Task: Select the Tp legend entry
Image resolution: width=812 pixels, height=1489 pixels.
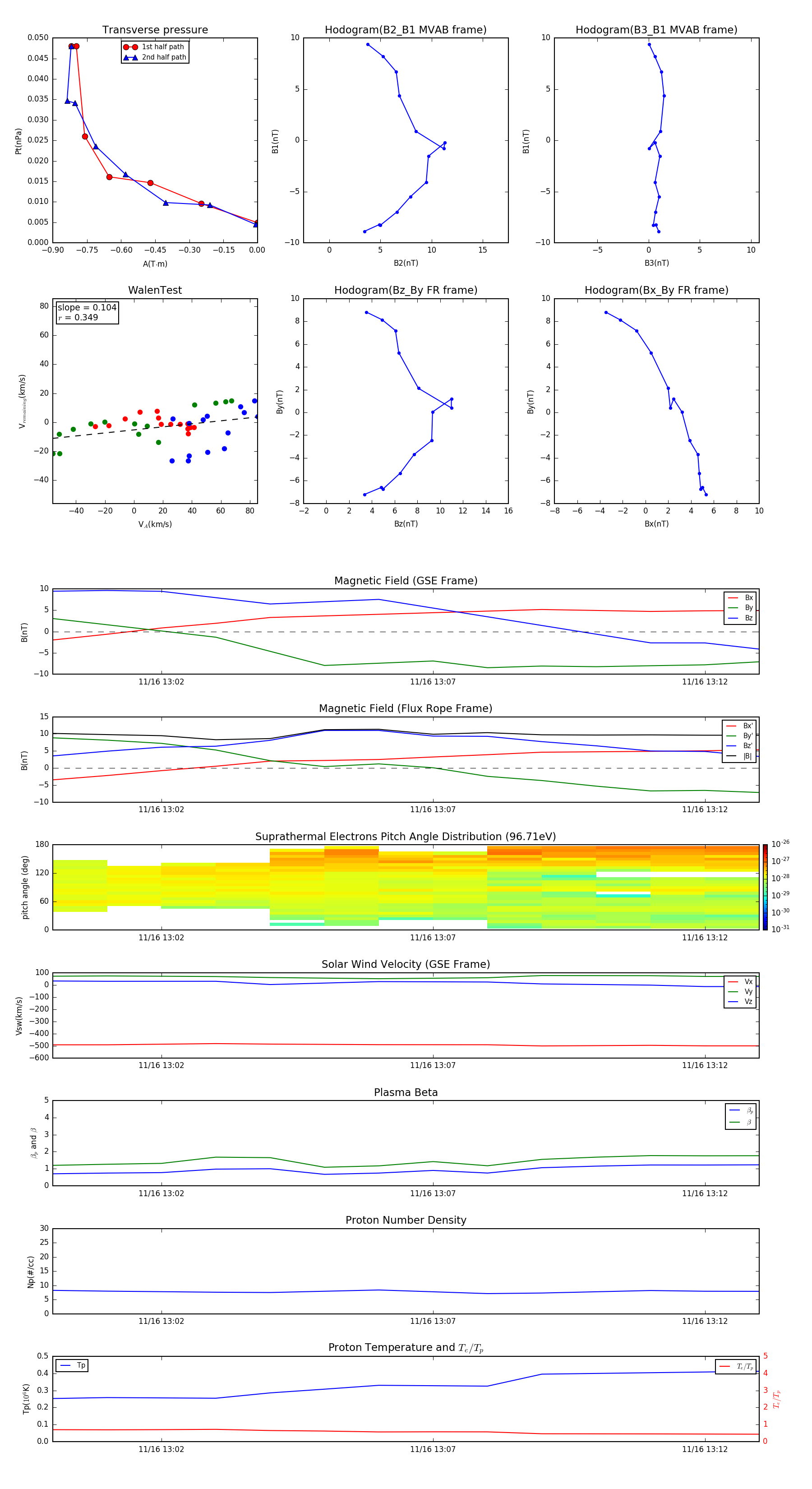Action: 72,1365
